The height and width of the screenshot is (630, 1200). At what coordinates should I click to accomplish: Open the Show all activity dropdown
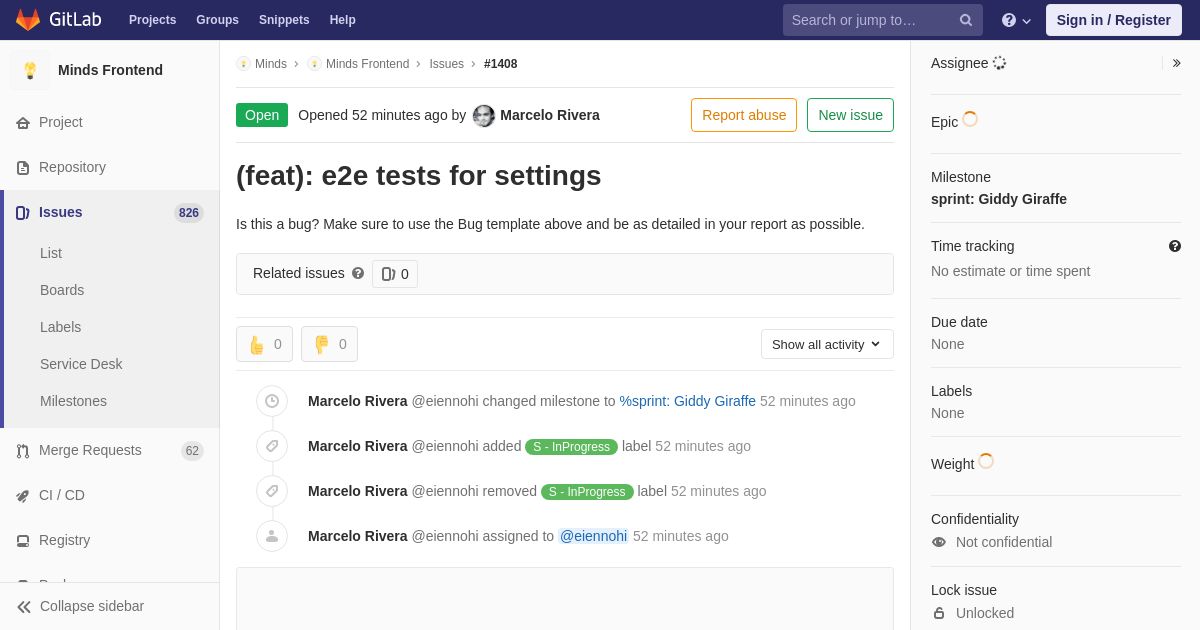[x=827, y=344]
